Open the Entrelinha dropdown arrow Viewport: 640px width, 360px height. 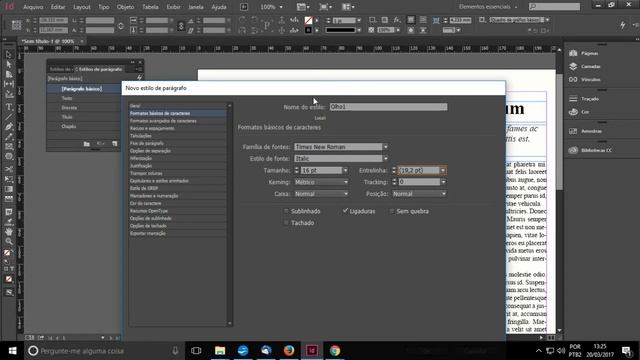coord(443,170)
